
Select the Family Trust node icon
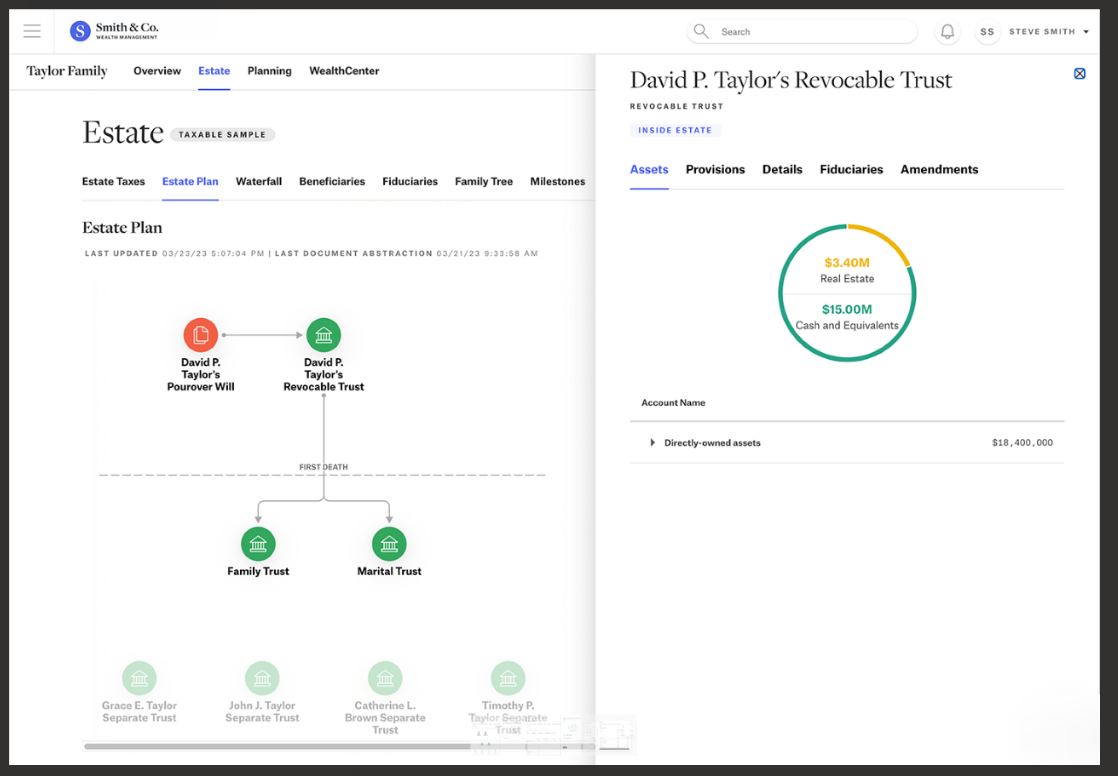tap(258, 544)
